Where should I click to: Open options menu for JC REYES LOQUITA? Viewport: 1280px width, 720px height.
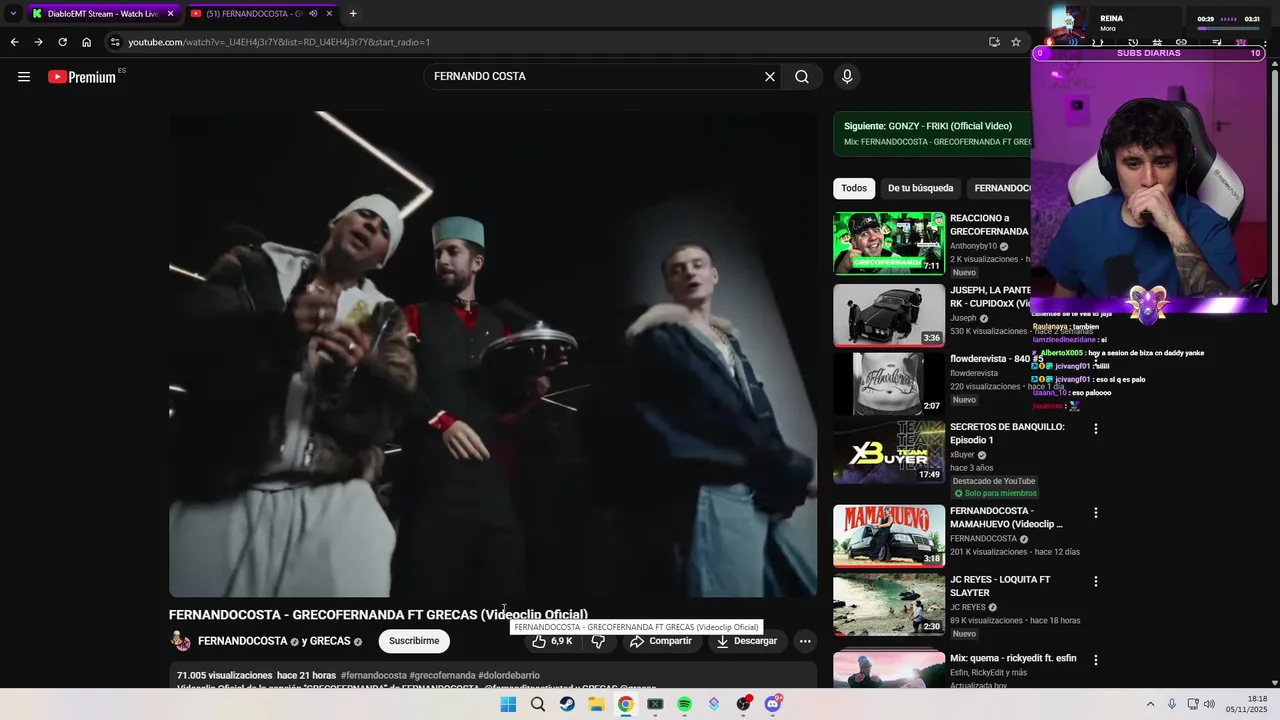point(1096,581)
